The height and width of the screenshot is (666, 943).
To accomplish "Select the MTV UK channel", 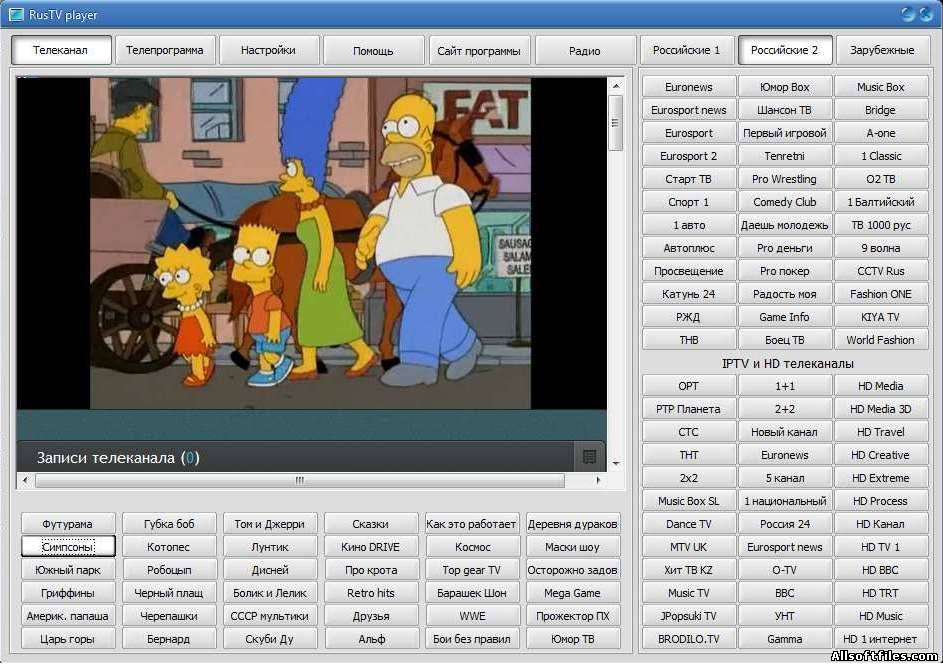I will (x=689, y=546).
